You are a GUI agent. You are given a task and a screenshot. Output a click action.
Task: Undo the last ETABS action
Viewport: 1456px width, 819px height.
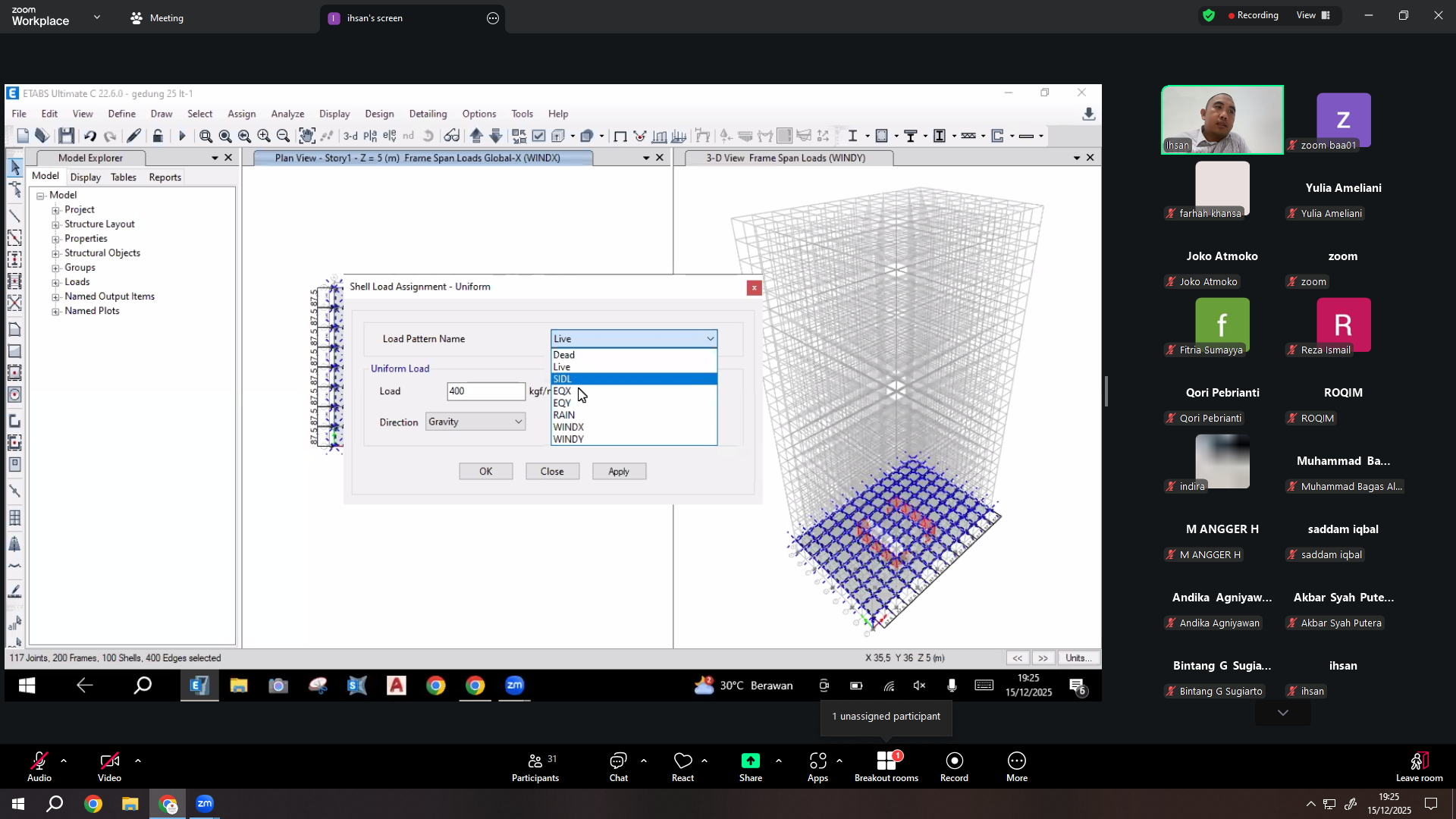[90, 136]
